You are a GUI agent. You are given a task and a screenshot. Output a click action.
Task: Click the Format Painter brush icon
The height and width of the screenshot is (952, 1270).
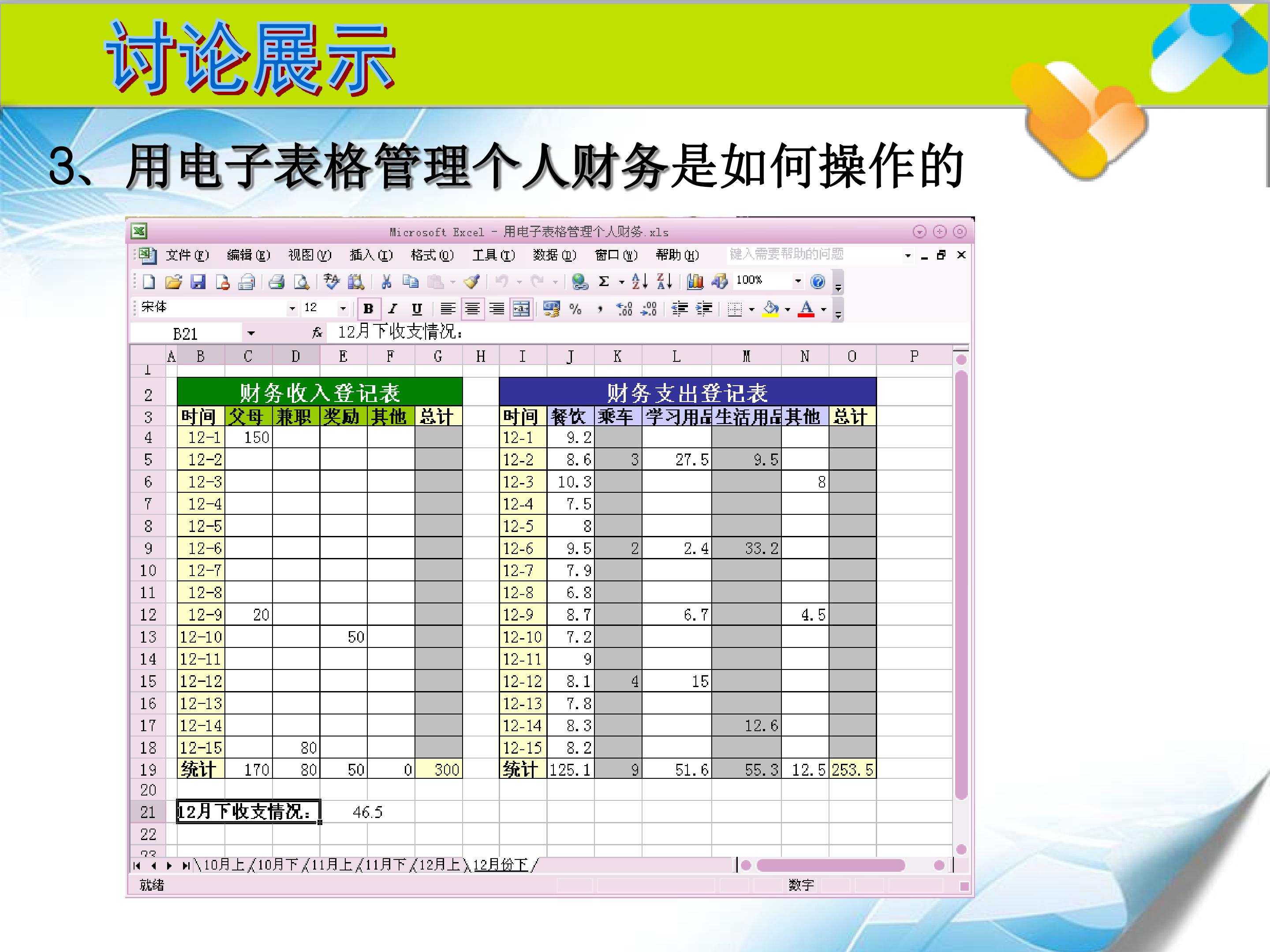(x=472, y=281)
